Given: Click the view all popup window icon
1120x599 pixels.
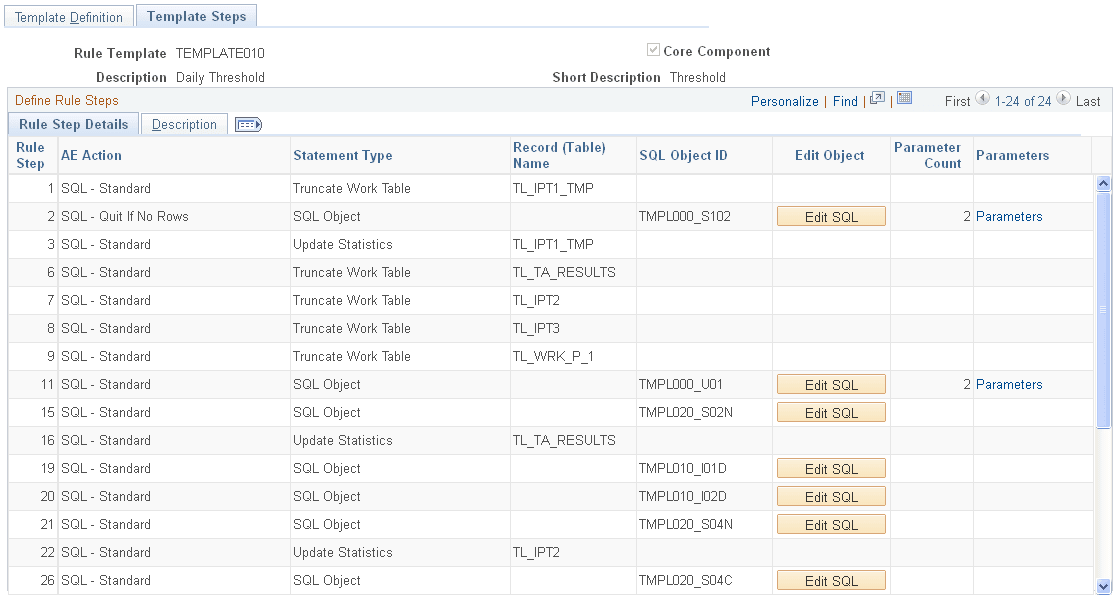Looking at the screenshot, I should pyautogui.click(x=877, y=99).
